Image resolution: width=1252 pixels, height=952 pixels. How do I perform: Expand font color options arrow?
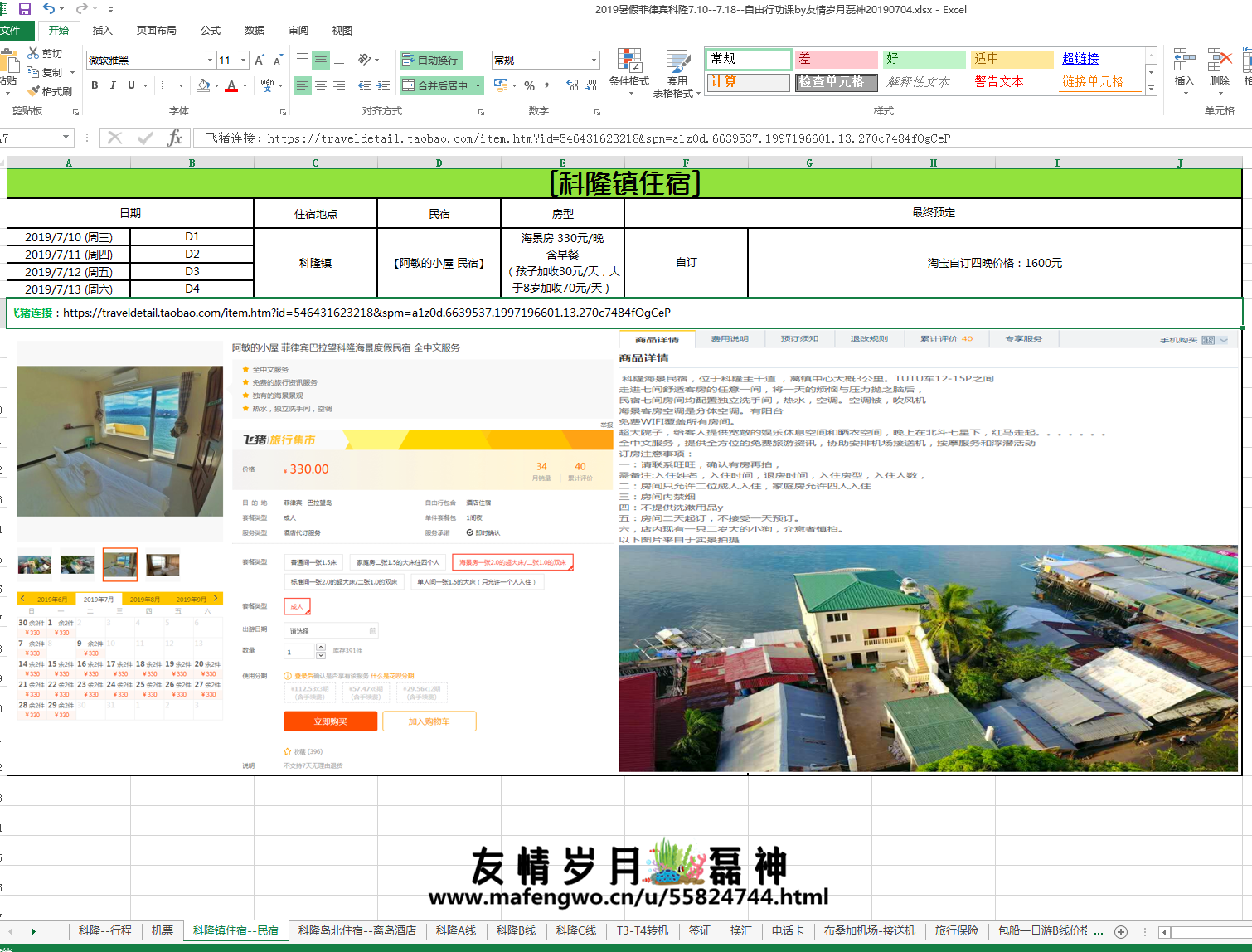(245, 85)
